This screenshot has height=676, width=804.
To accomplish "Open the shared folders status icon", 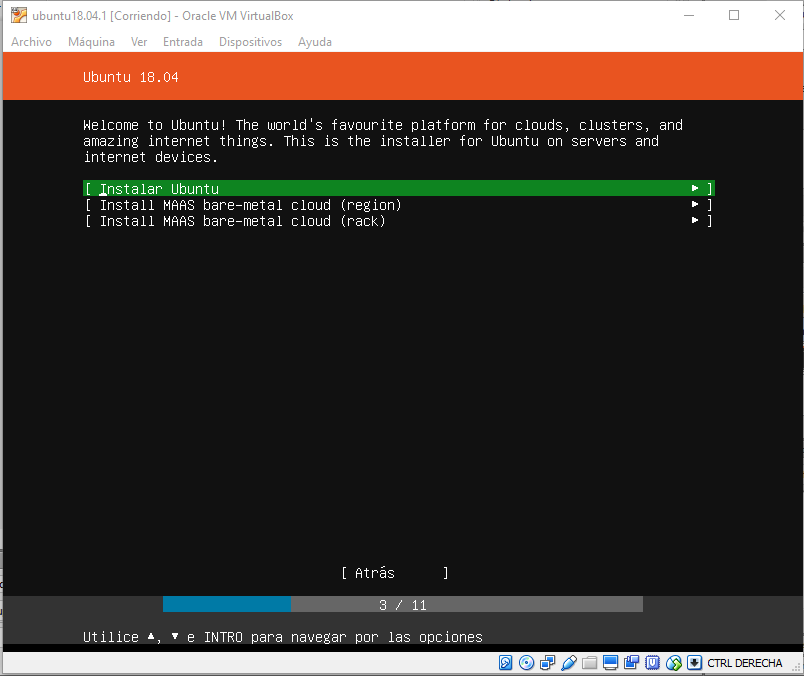I will (x=590, y=663).
